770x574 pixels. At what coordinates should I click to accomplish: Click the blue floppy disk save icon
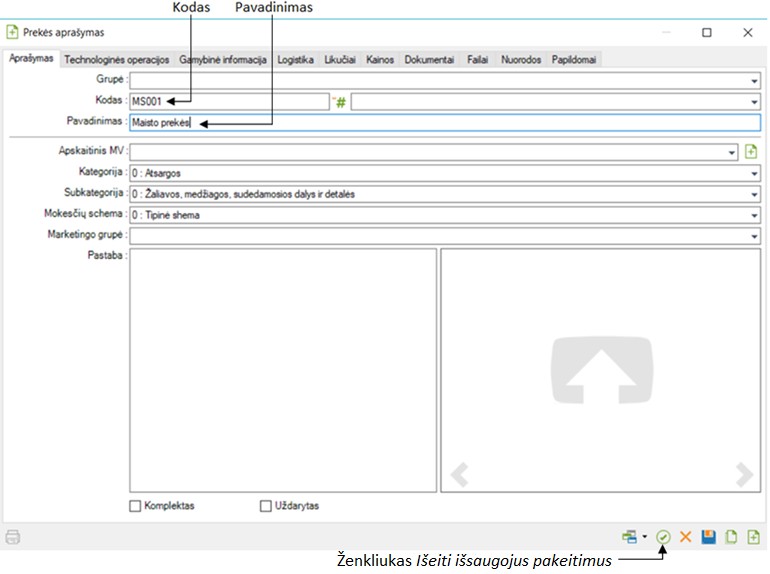[708, 537]
